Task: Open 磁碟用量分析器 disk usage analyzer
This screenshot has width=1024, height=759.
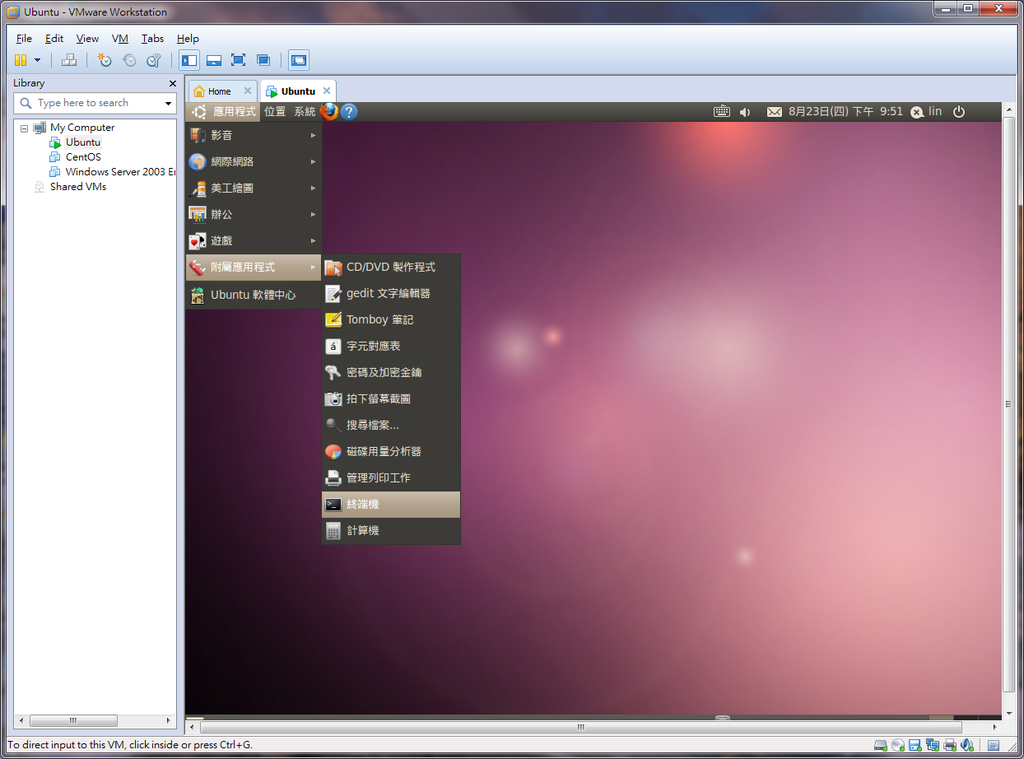Action: pyautogui.click(x=391, y=451)
